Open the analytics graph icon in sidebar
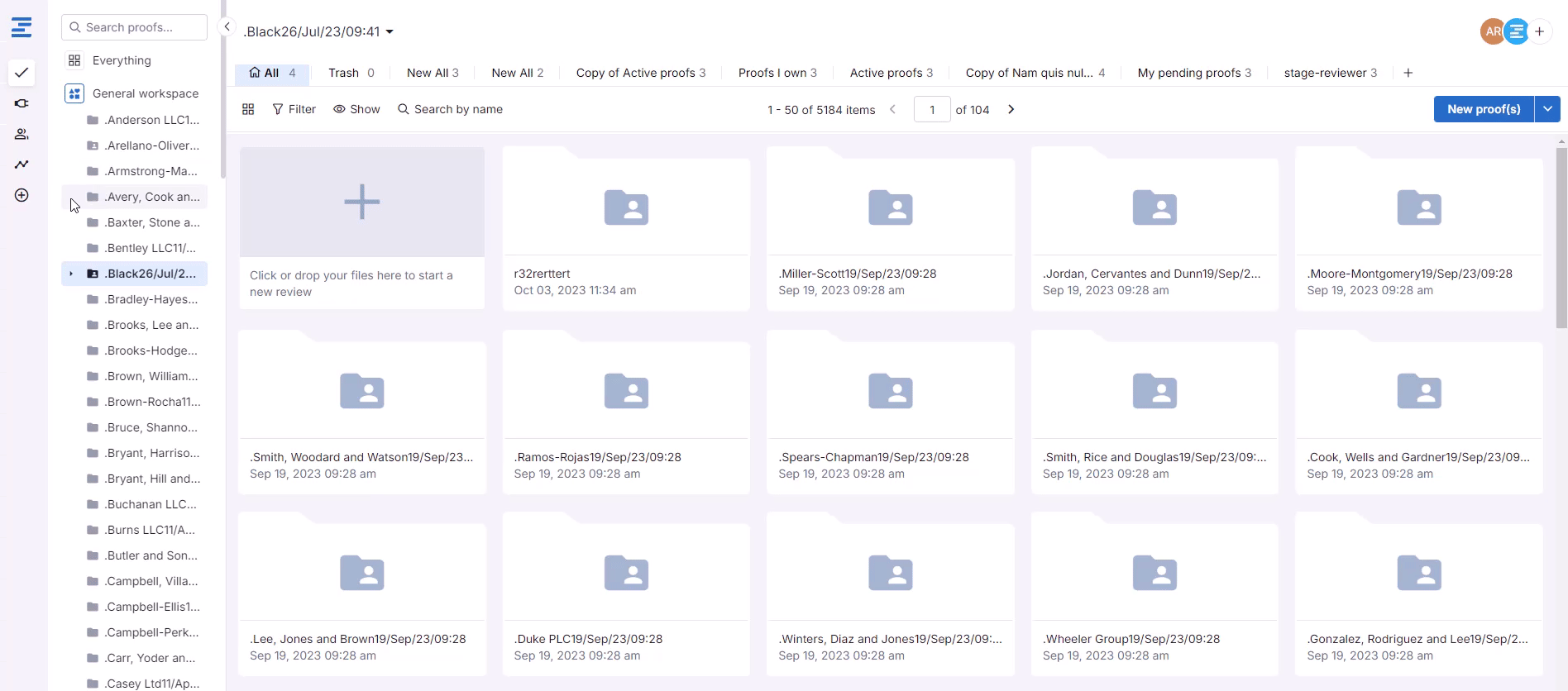1568x691 pixels. point(22,164)
